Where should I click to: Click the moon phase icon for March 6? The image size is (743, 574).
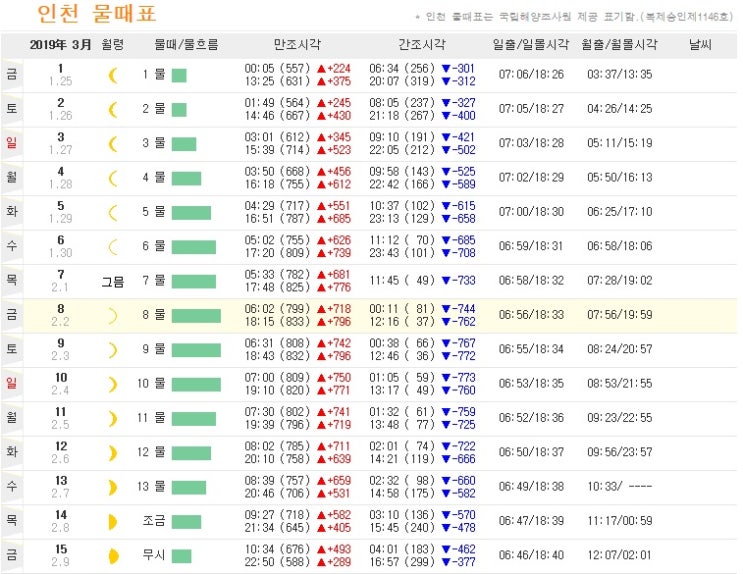pos(113,247)
